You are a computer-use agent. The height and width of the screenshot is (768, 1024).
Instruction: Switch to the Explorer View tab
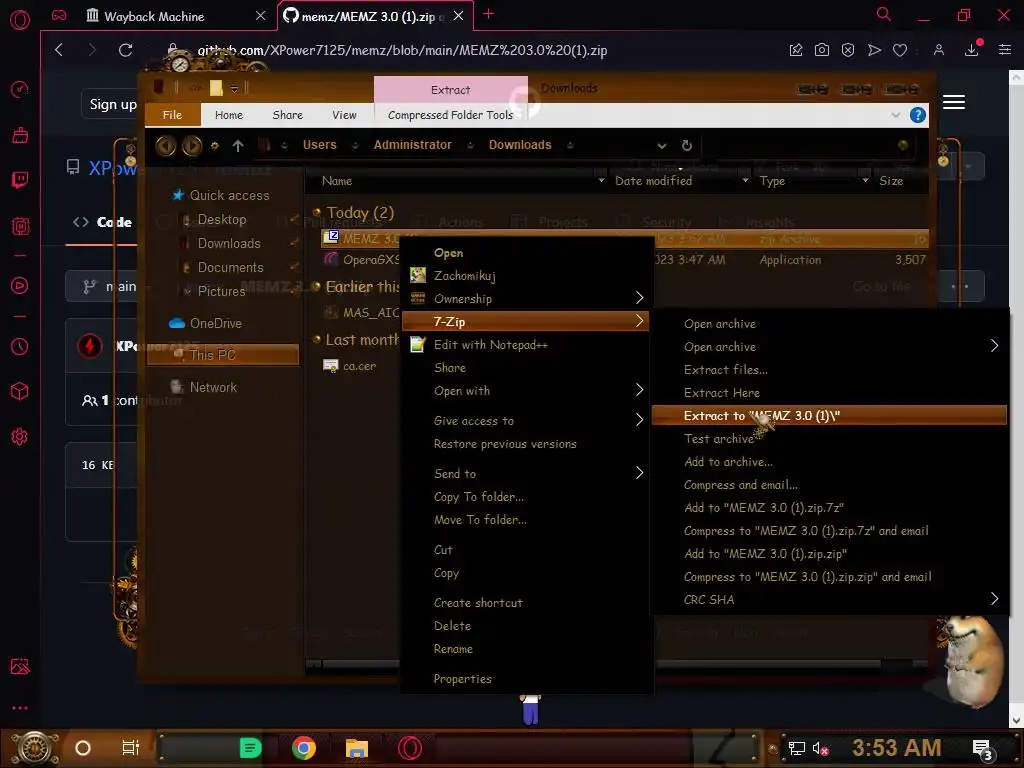[344, 115]
